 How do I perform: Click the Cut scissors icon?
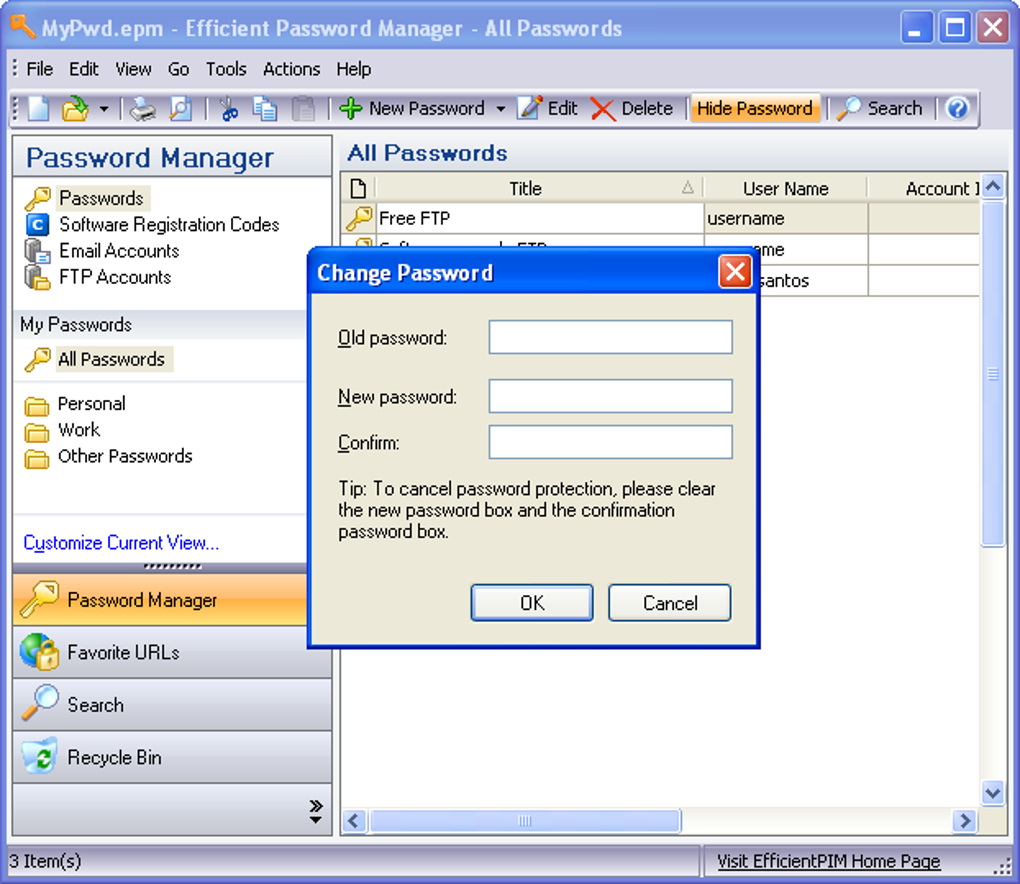(x=228, y=109)
